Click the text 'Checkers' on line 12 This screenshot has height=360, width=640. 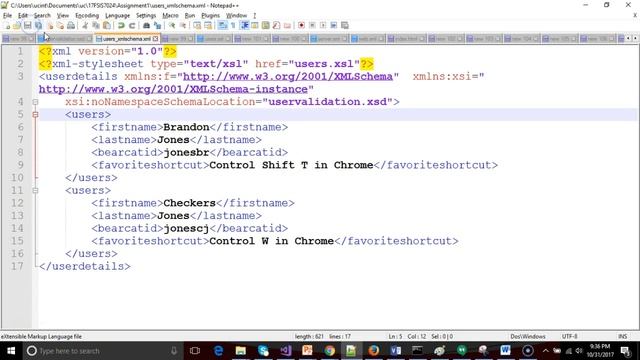click(x=189, y=203)
